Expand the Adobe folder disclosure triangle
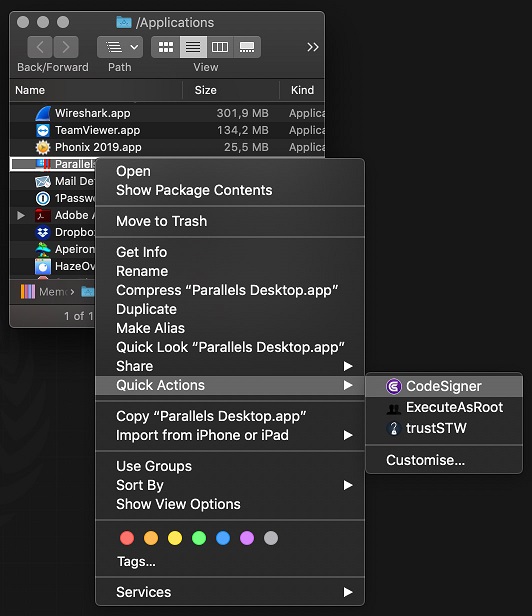532x616 pixels. [x=21, y=215]
